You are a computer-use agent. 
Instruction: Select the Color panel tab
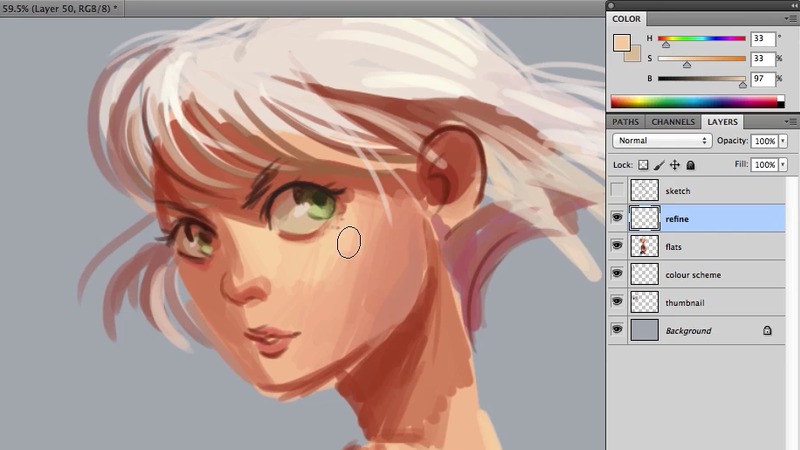(627, 19)
